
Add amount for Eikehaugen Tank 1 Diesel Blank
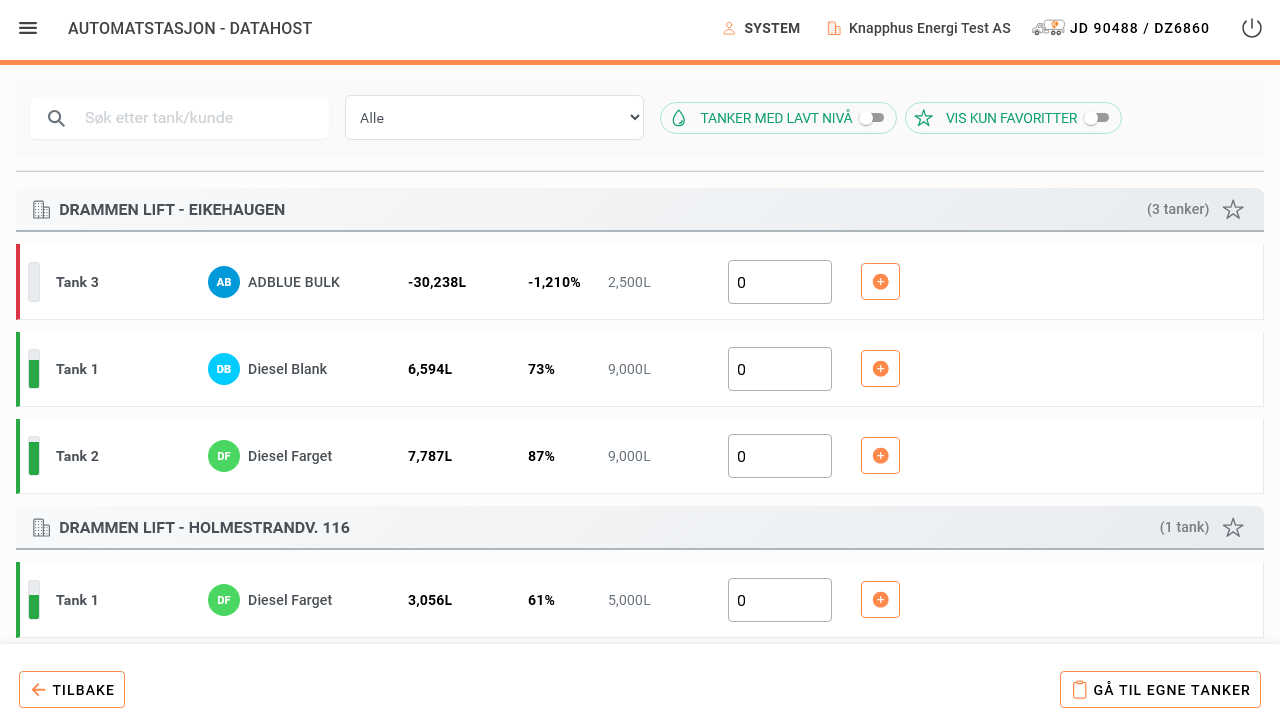pyautogui.click(x=880, y=369)
